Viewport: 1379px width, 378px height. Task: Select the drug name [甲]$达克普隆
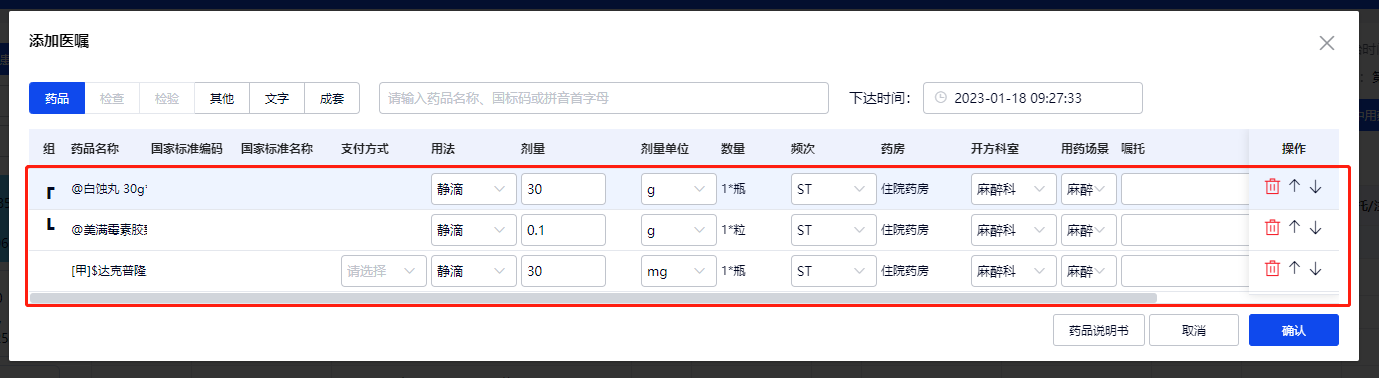click(x=109, y=271)
